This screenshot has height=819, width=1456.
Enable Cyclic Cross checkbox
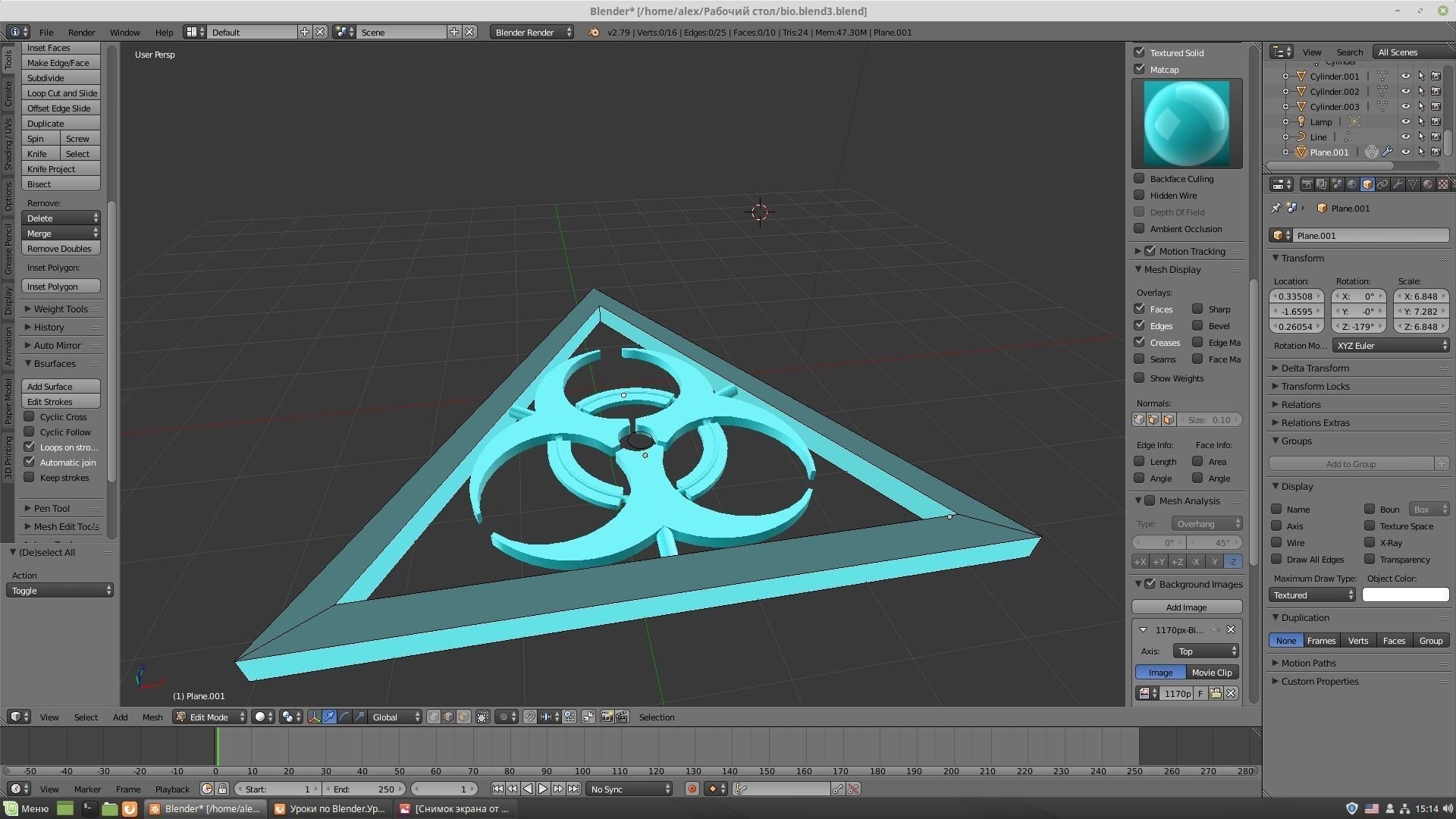(29, 416)
